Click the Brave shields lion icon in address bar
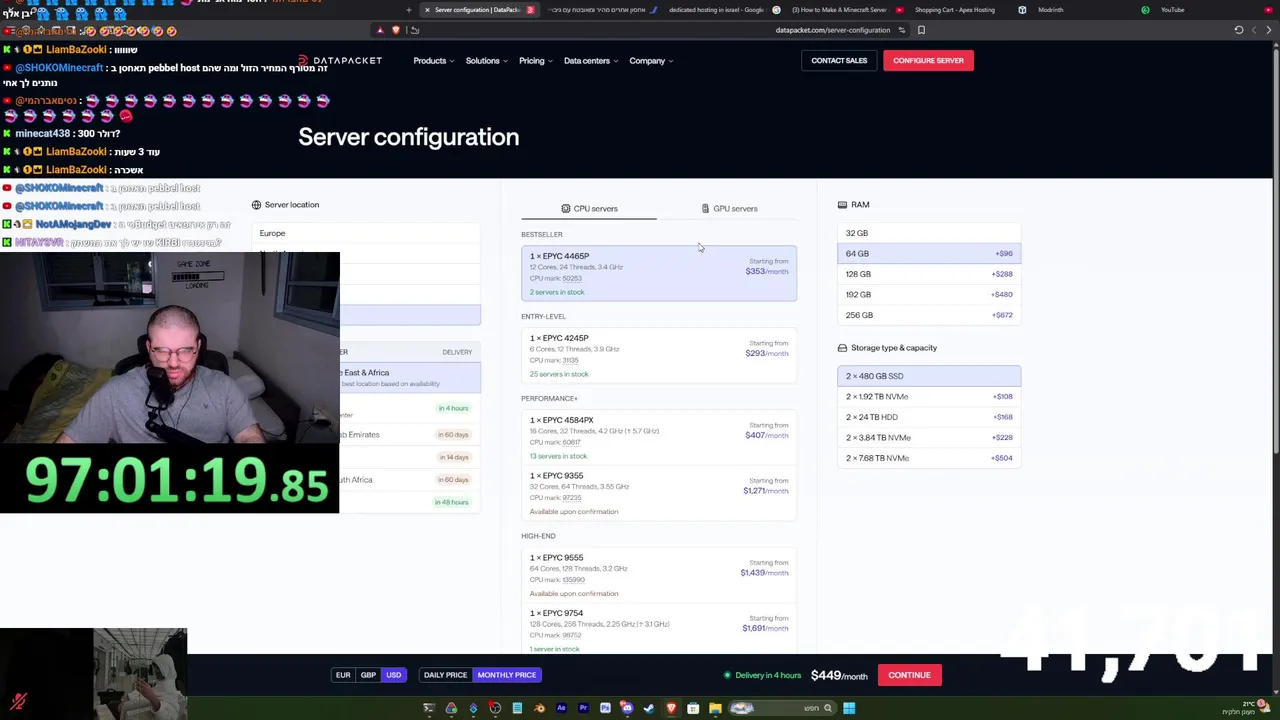This screenshot has width=1280, height=720. (x=396, y=30)
